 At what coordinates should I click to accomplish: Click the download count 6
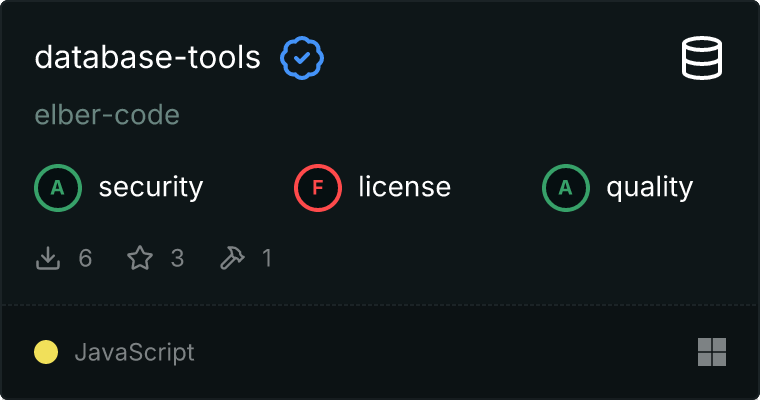pos(85,259)
